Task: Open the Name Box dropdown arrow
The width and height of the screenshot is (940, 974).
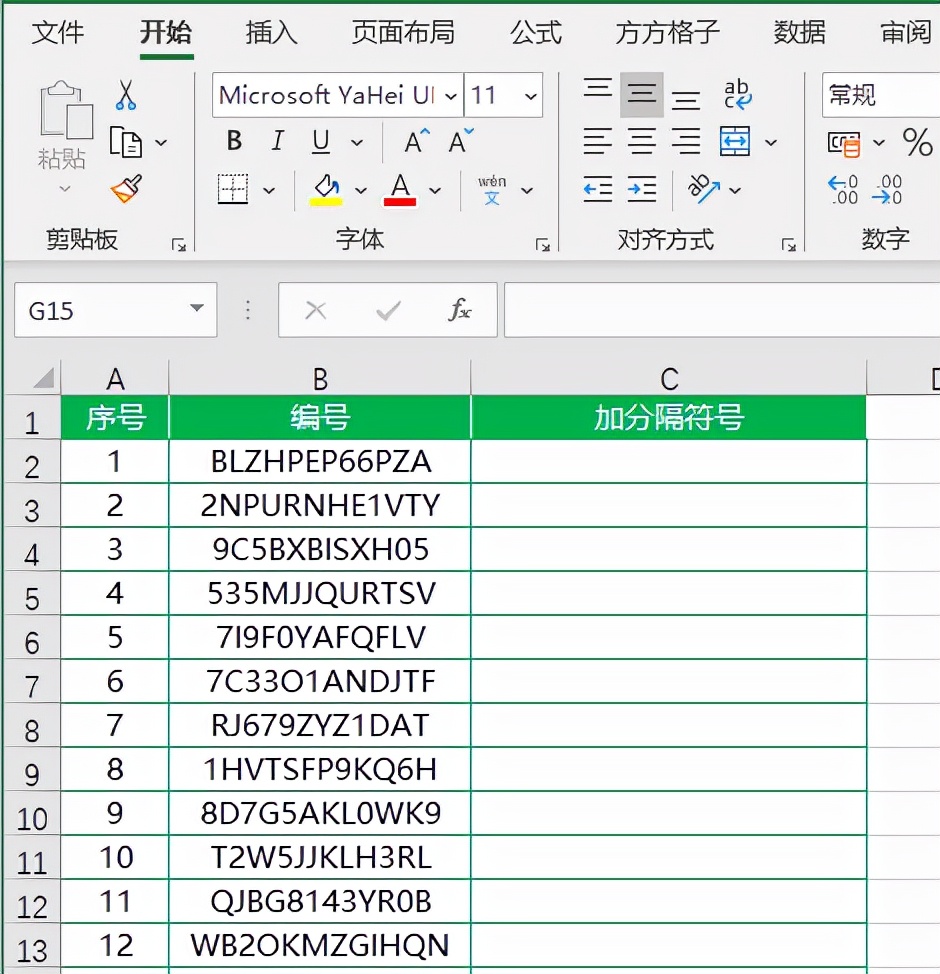Action: coord(197,308)
